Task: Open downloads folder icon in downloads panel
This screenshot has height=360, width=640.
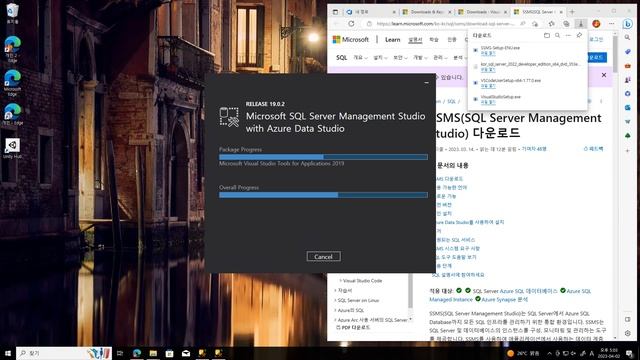Action: tap(547, 36)
